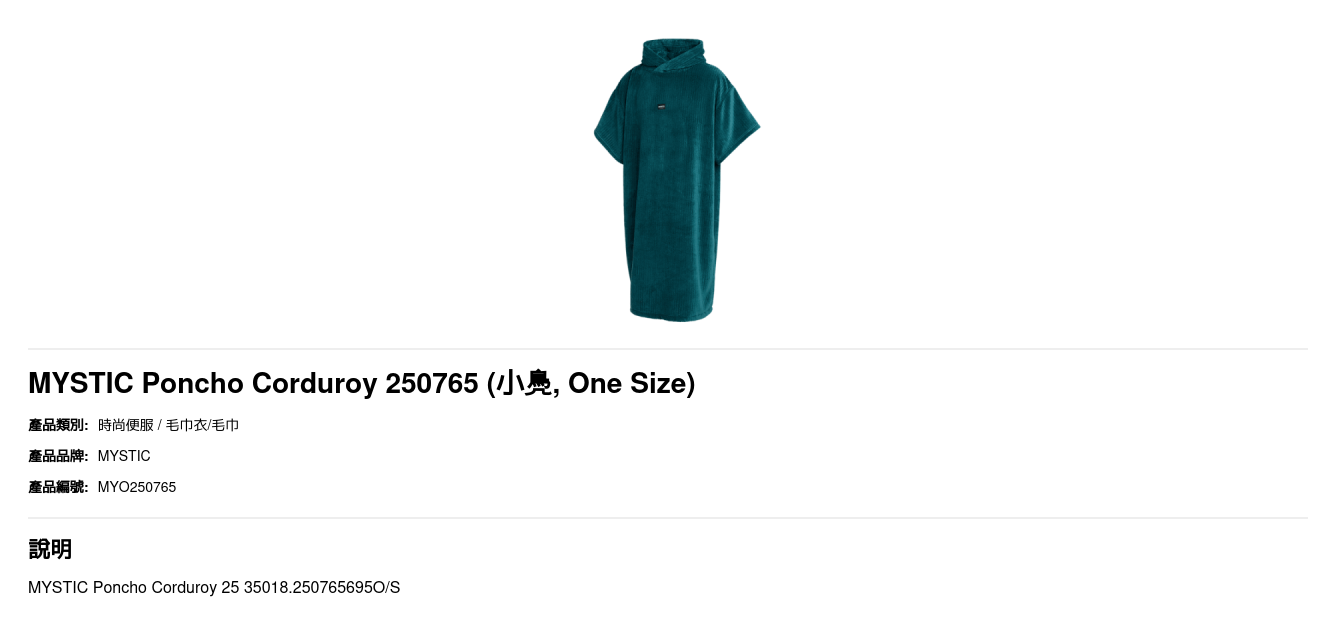Select the product code MYO250765
Image resolution: width=1328 pixels, height=627 pixels.
pyautogui.click(x=137, y=487)
